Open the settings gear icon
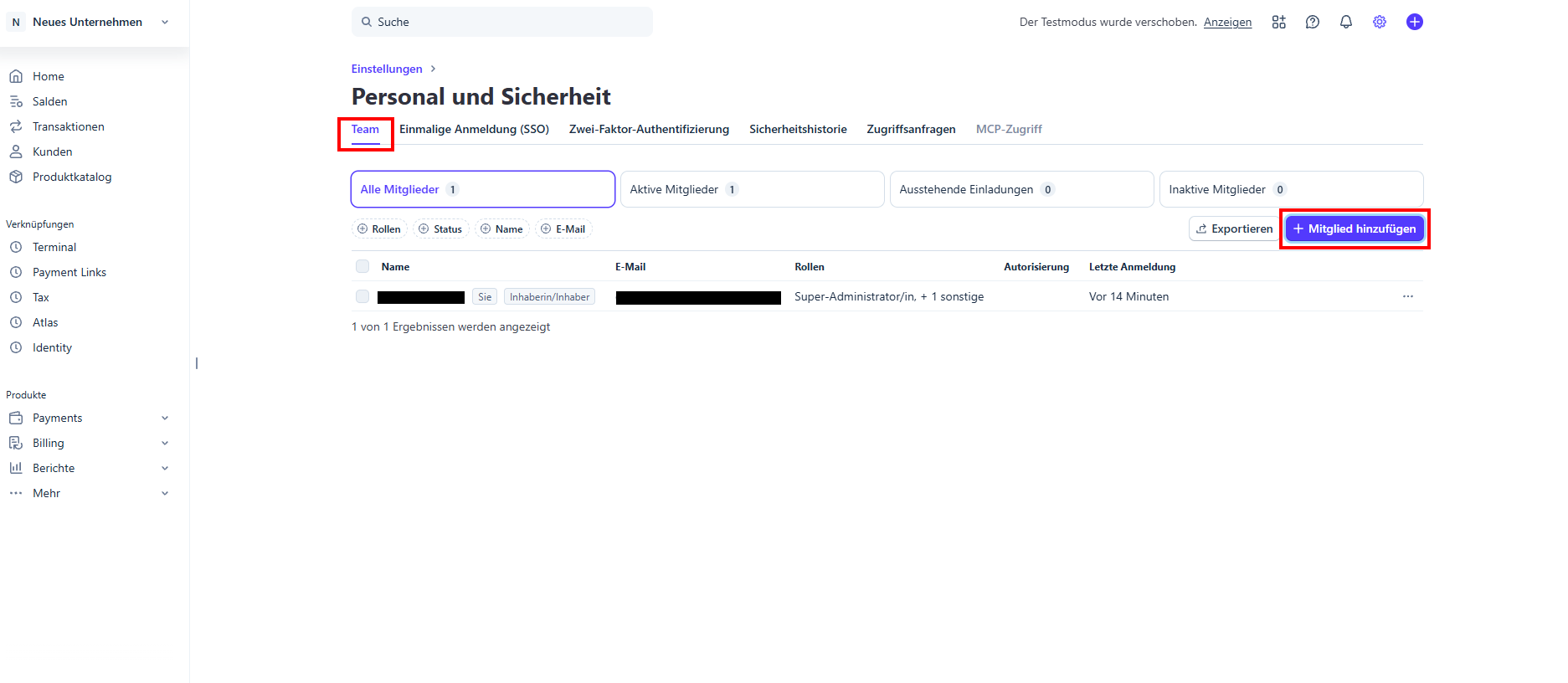 tap(1379, 23)
